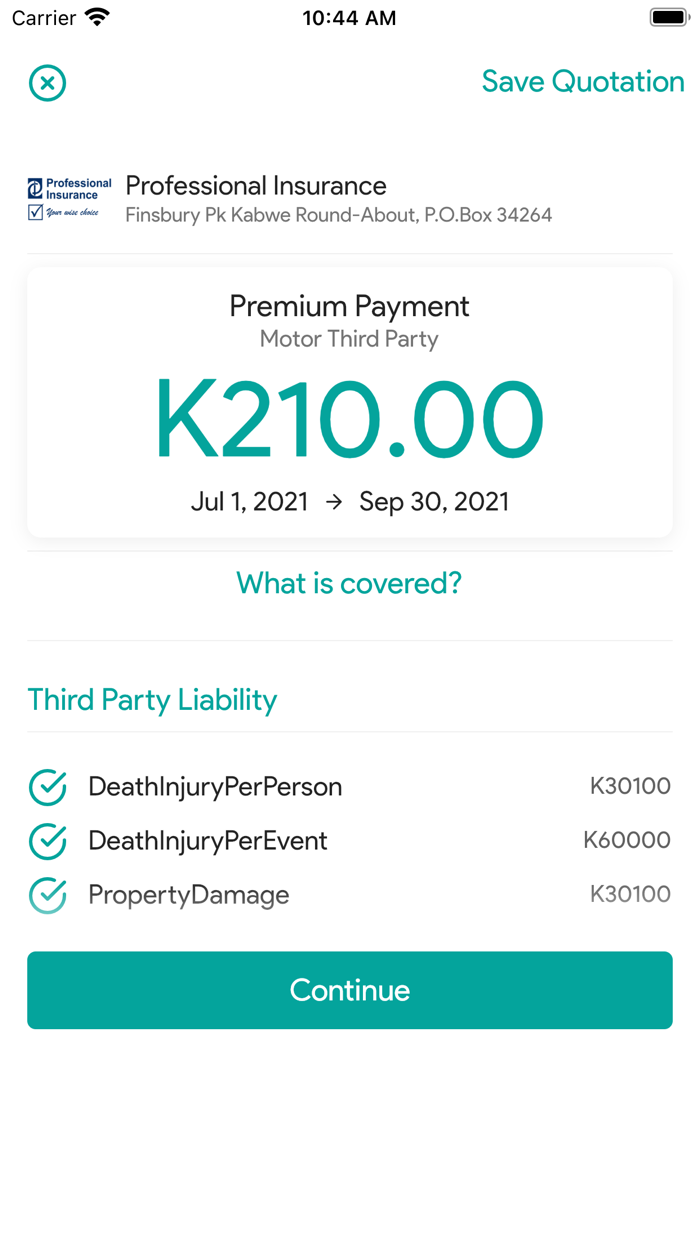Viewport: 700px width, 1244px height.
Task: Click the WiFi indicator in status bar
Action: pos(96,16)
